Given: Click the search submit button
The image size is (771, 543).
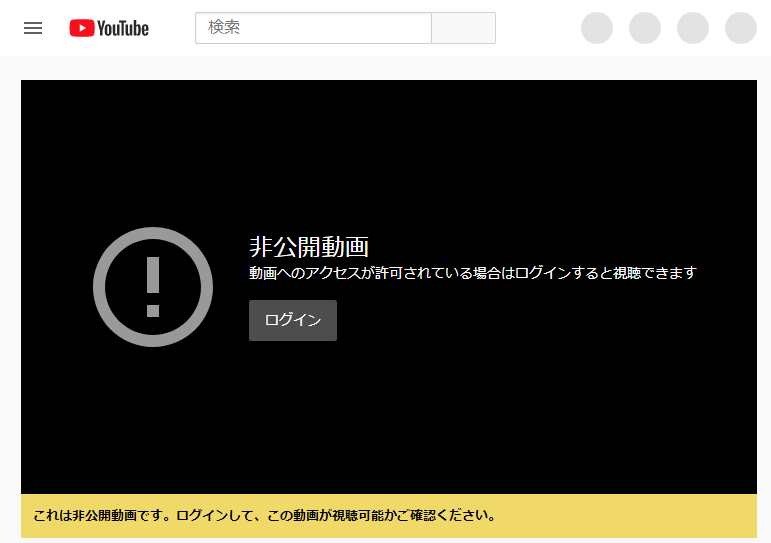Looking at the screenshot, I should pos(463,28).
